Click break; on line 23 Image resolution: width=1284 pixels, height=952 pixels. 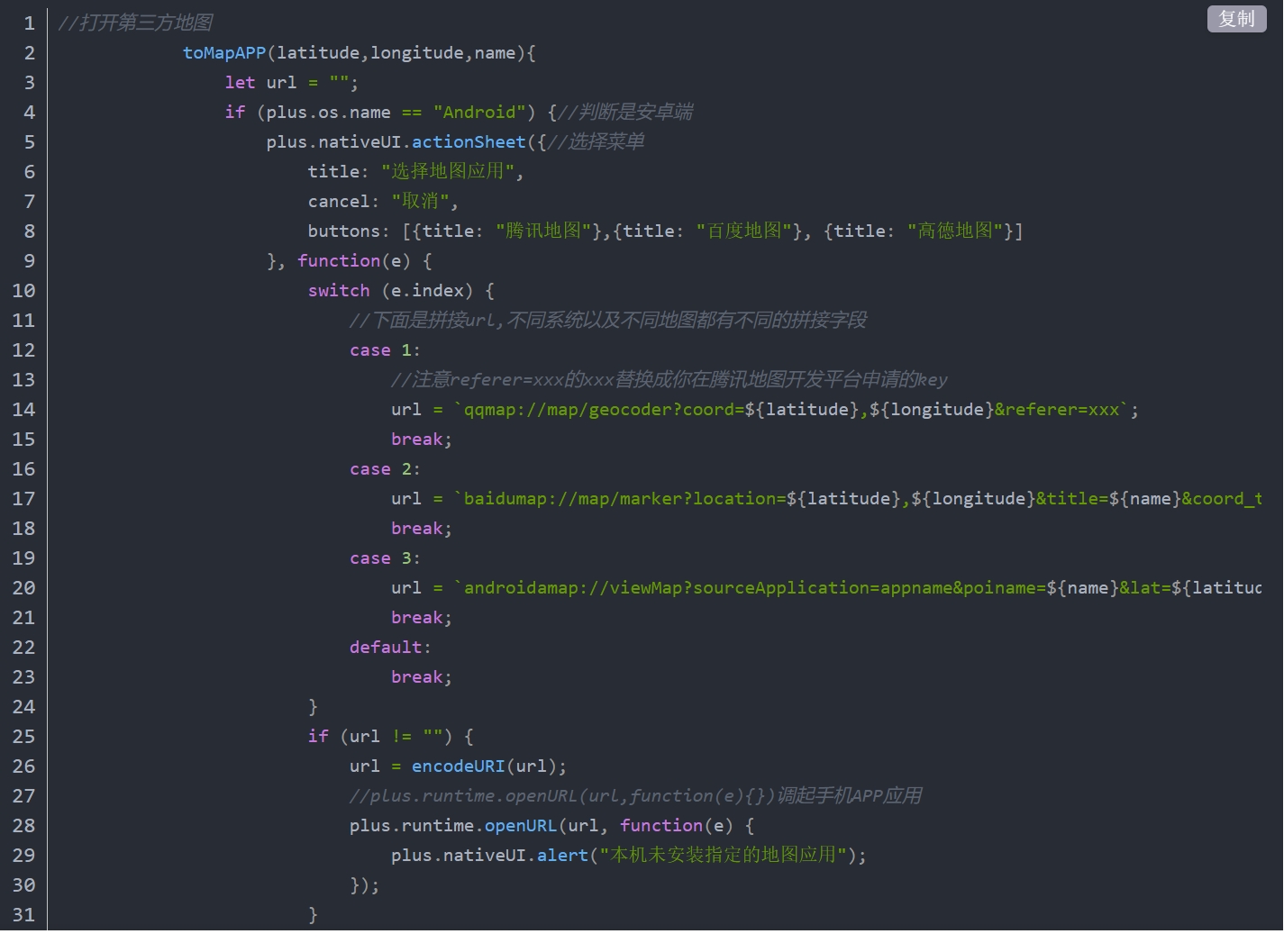(x=421, y=676)
